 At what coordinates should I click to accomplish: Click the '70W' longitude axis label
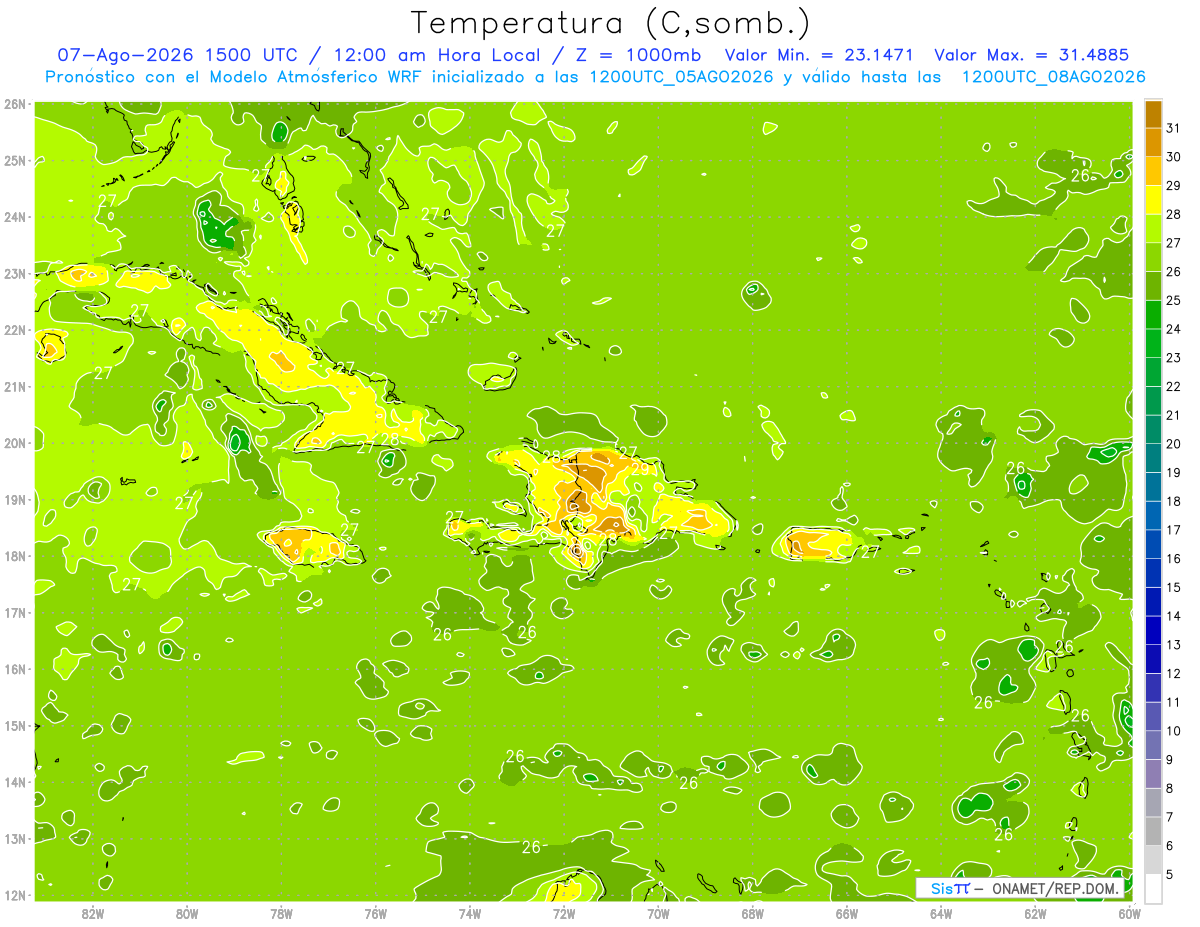[658, 913]
